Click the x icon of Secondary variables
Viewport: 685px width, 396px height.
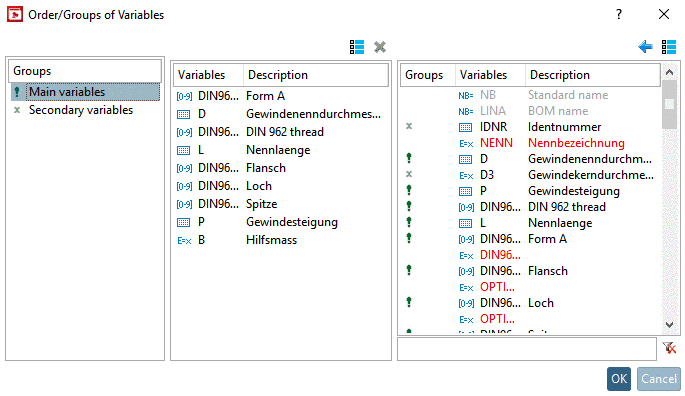tap(17, 110)
